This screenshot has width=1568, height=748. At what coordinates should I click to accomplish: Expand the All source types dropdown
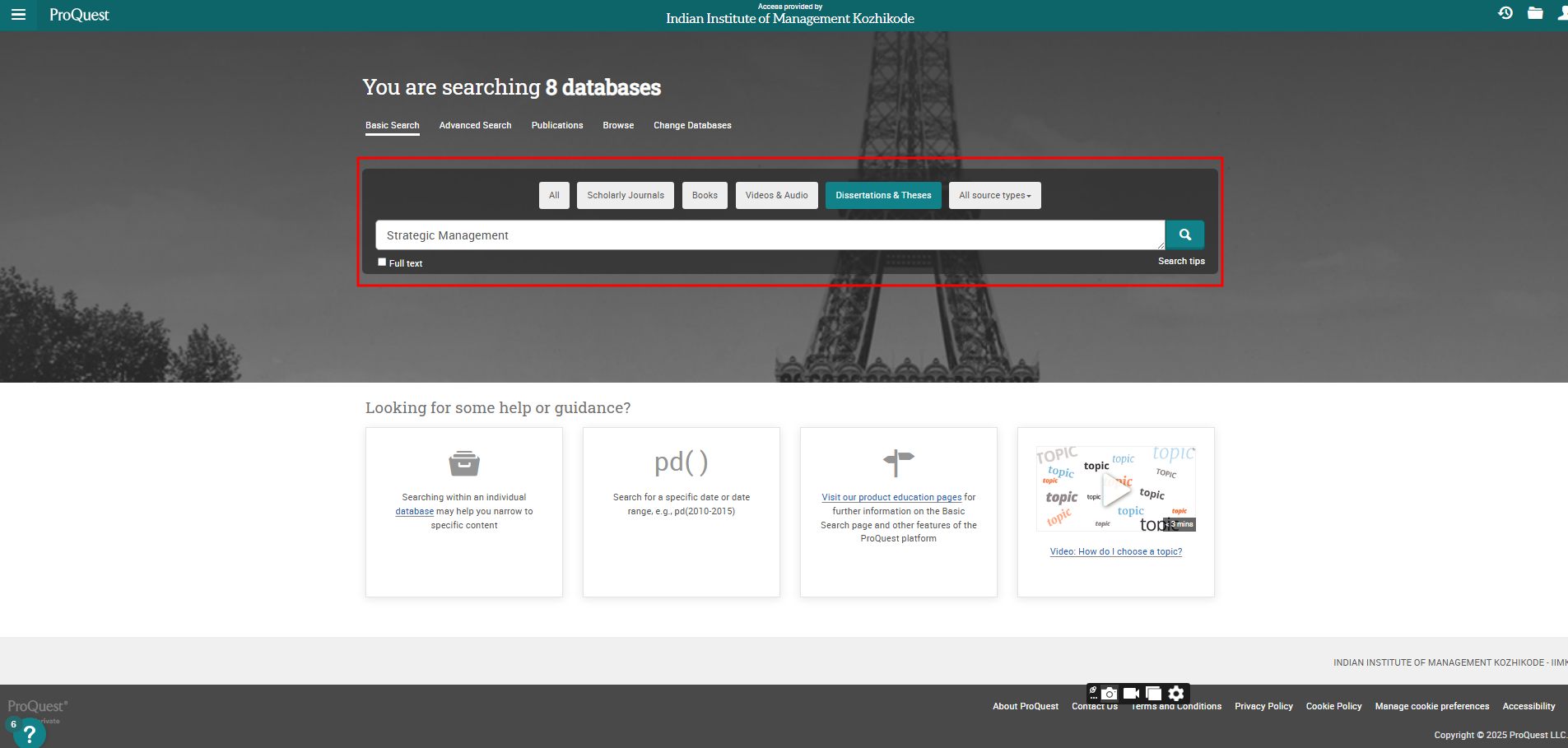pos(994,196)
